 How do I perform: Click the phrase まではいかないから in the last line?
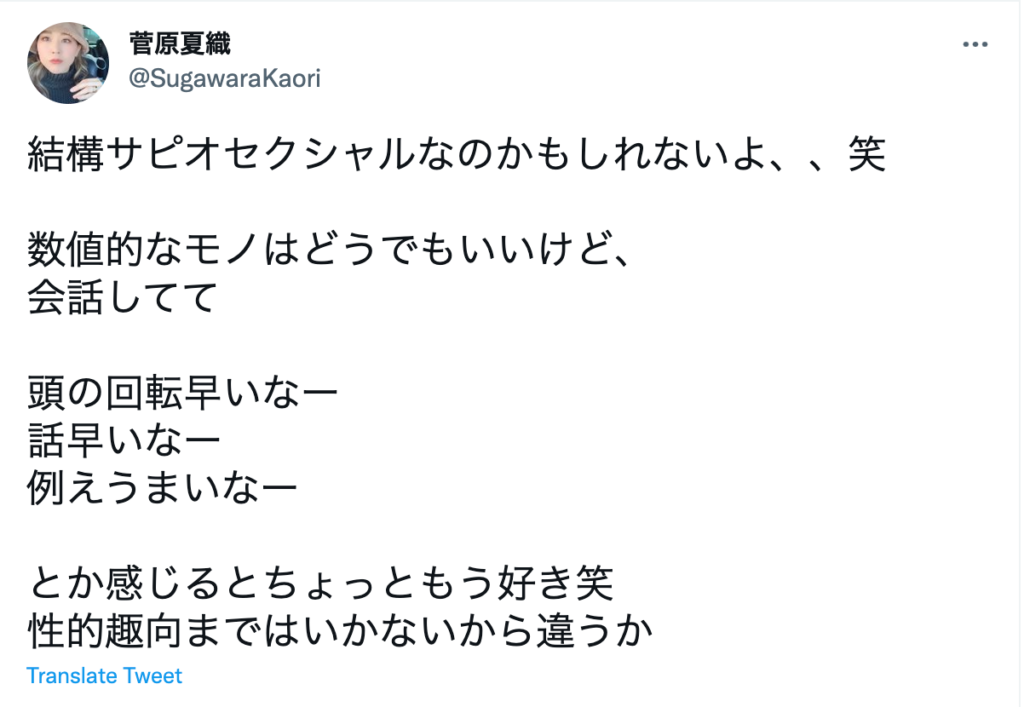pyautogui.click(x=359, y=631)
